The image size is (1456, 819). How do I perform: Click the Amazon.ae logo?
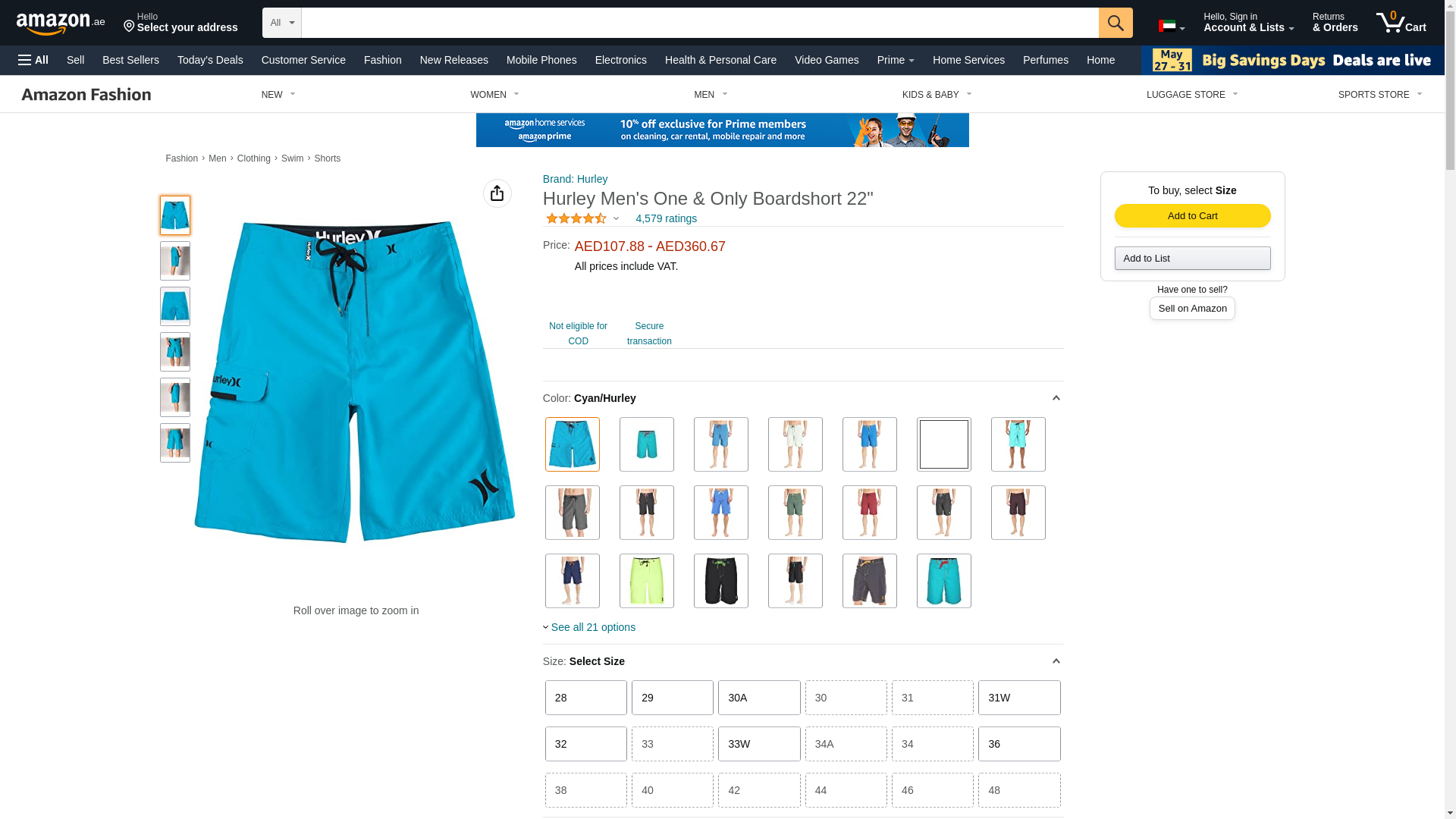click(x=61, y=23)
